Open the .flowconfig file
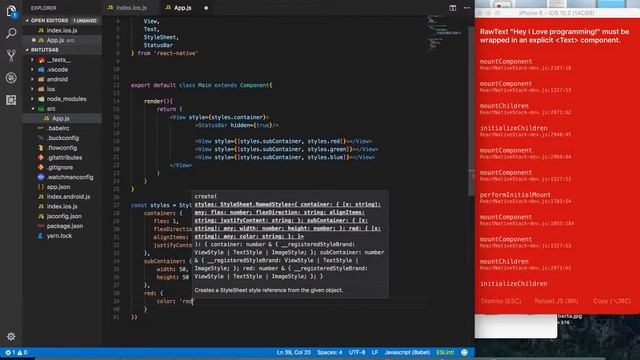 coord(62,148)
